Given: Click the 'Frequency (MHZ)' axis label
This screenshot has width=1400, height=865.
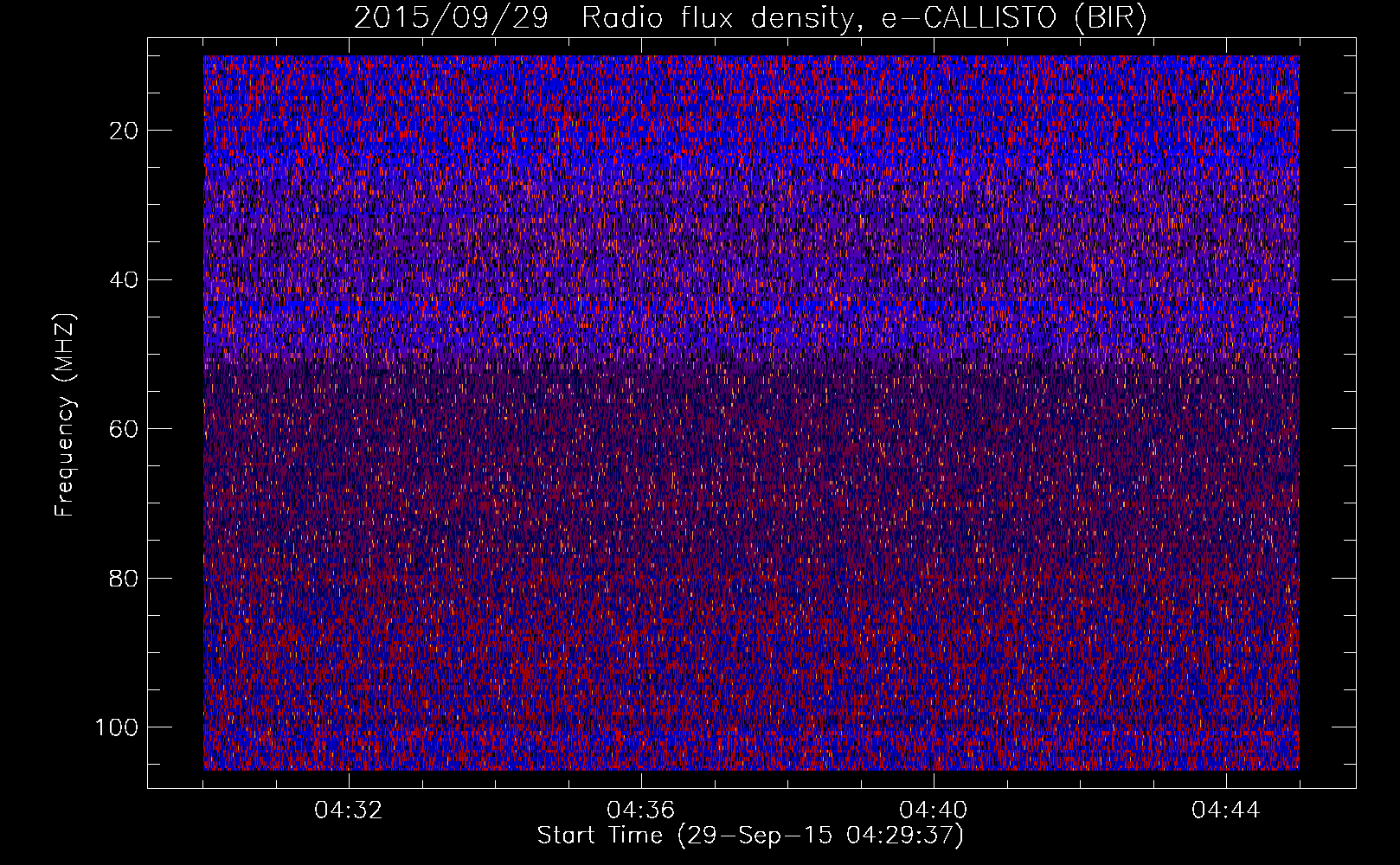Looking at the screenshot, I should pos(65,415).
